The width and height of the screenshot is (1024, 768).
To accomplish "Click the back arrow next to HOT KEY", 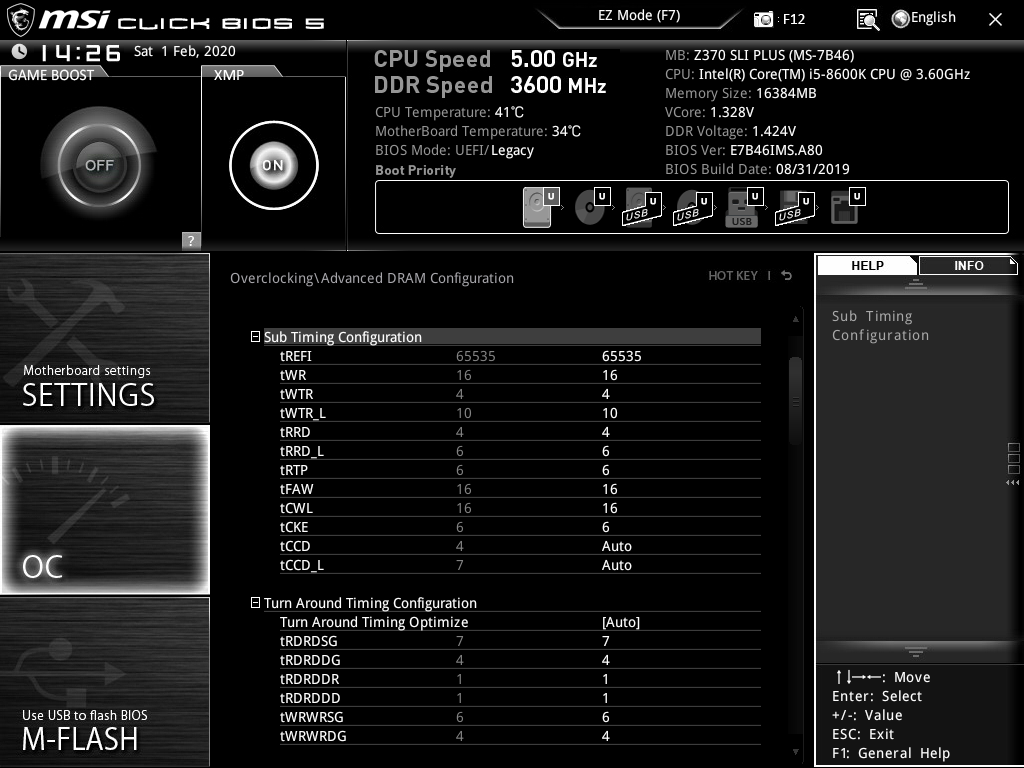I will [787, 276].
